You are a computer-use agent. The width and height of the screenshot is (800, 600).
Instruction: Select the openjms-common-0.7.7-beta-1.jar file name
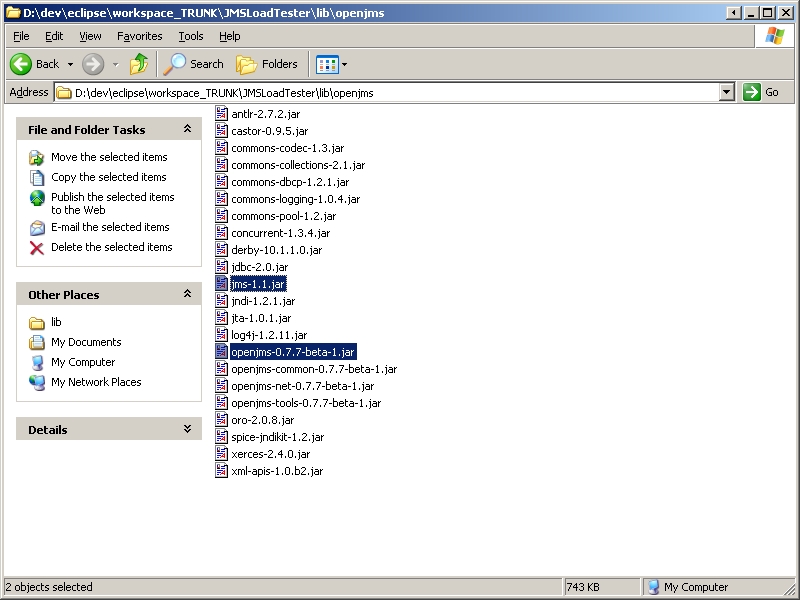pyautogui.click(x=314, y=369)
